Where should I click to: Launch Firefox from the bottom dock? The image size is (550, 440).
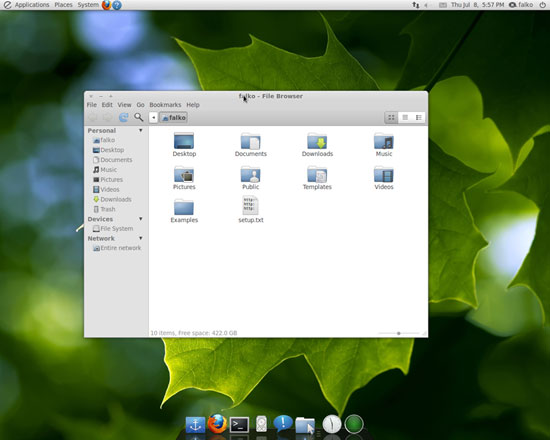pos(217,424)
